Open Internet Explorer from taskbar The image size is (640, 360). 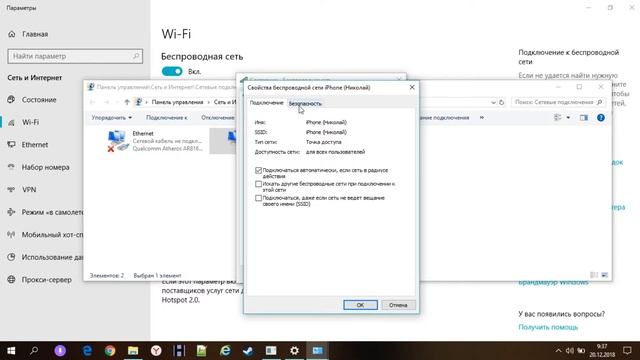[225, 351]
